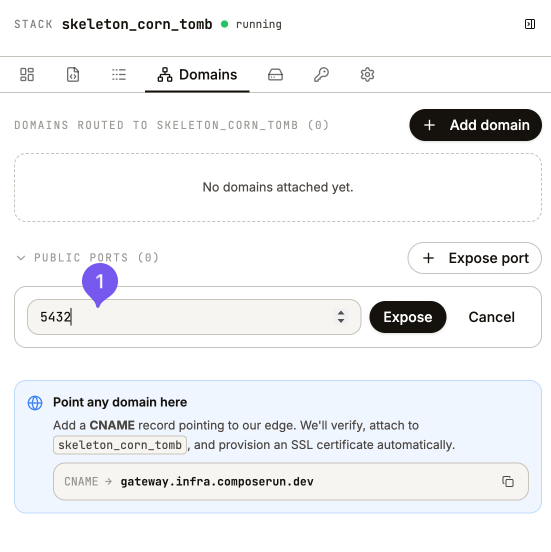Open the logs list tab icon
The image size is (551, 552).
119,75
